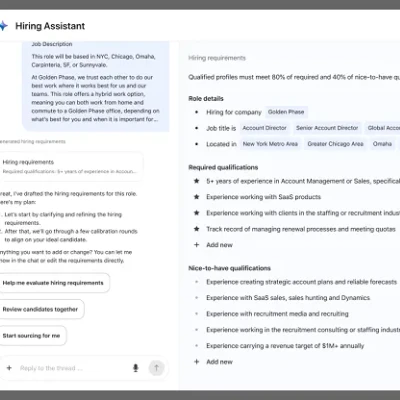Click the microphone icon in reply box
400x400 pixels.
(136, 368)
